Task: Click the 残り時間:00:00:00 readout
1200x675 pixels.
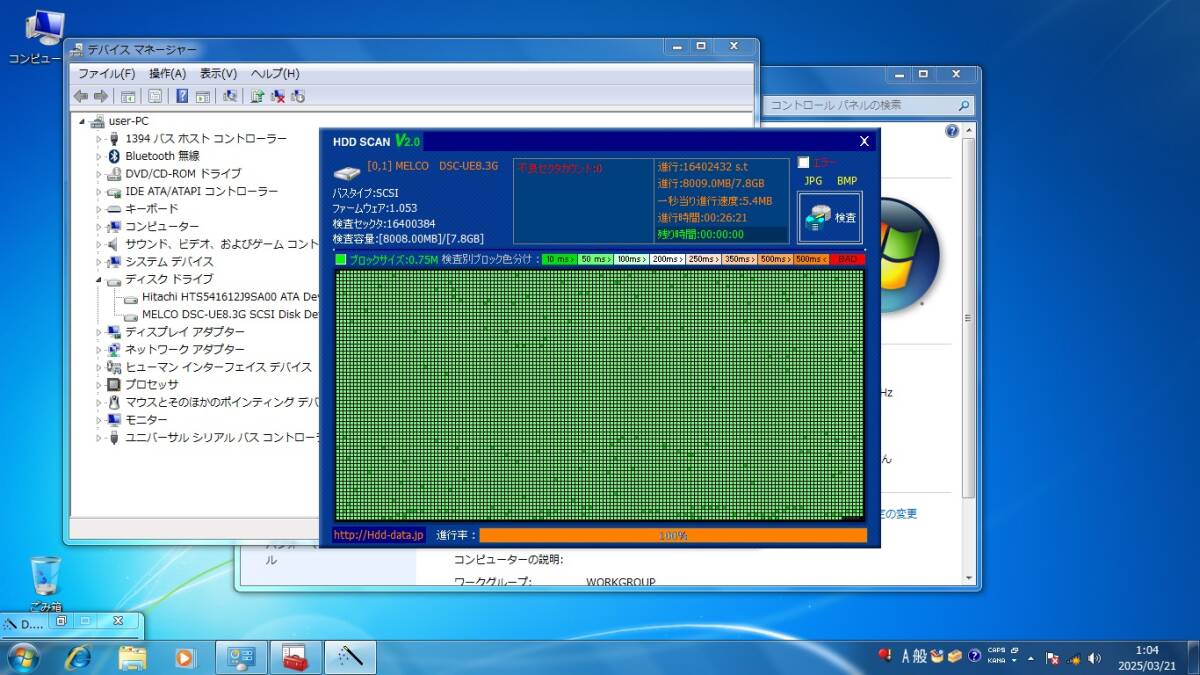Action: click(x=702, y=234)
